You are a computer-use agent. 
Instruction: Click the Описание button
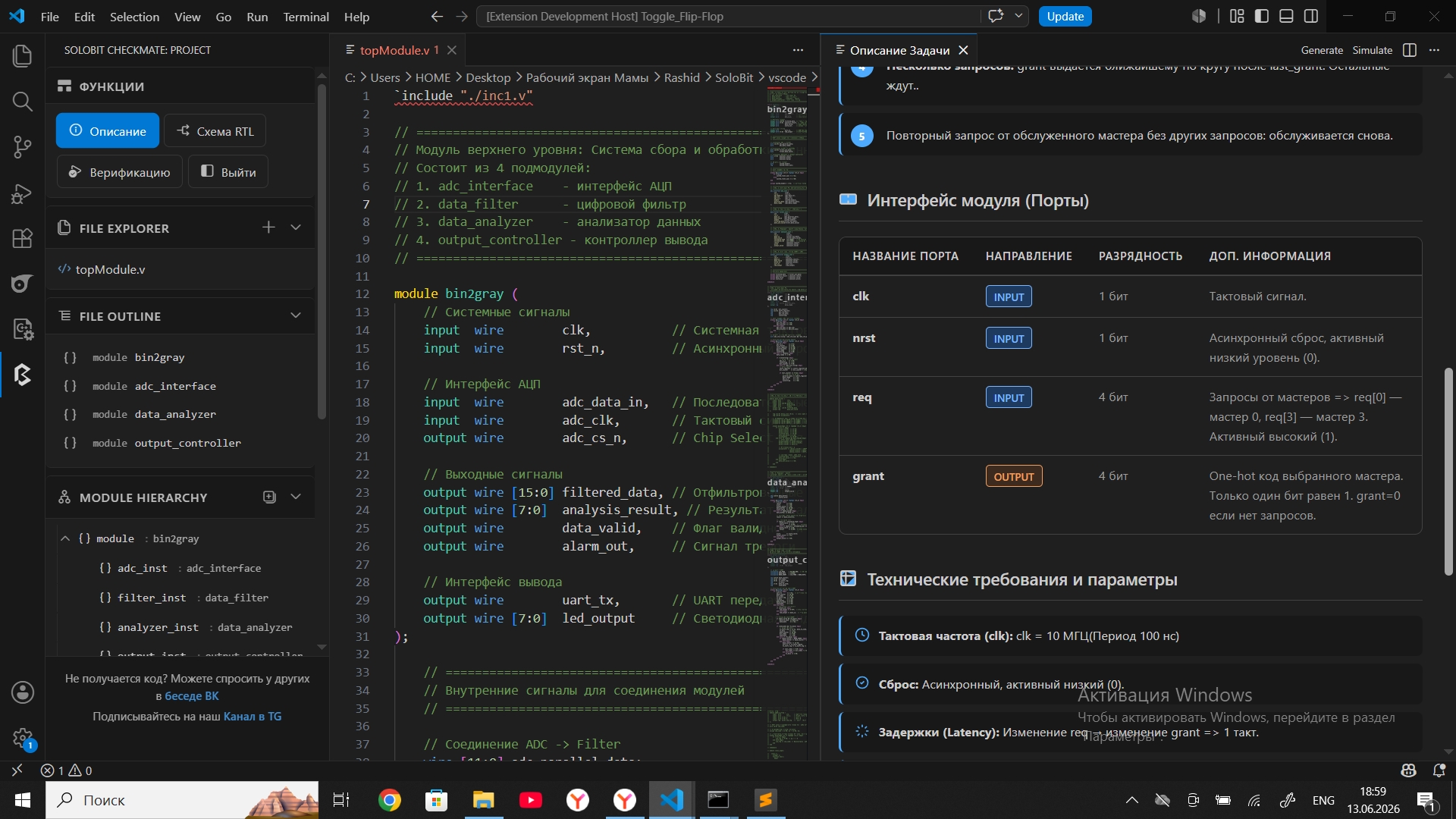coord(108,130)
